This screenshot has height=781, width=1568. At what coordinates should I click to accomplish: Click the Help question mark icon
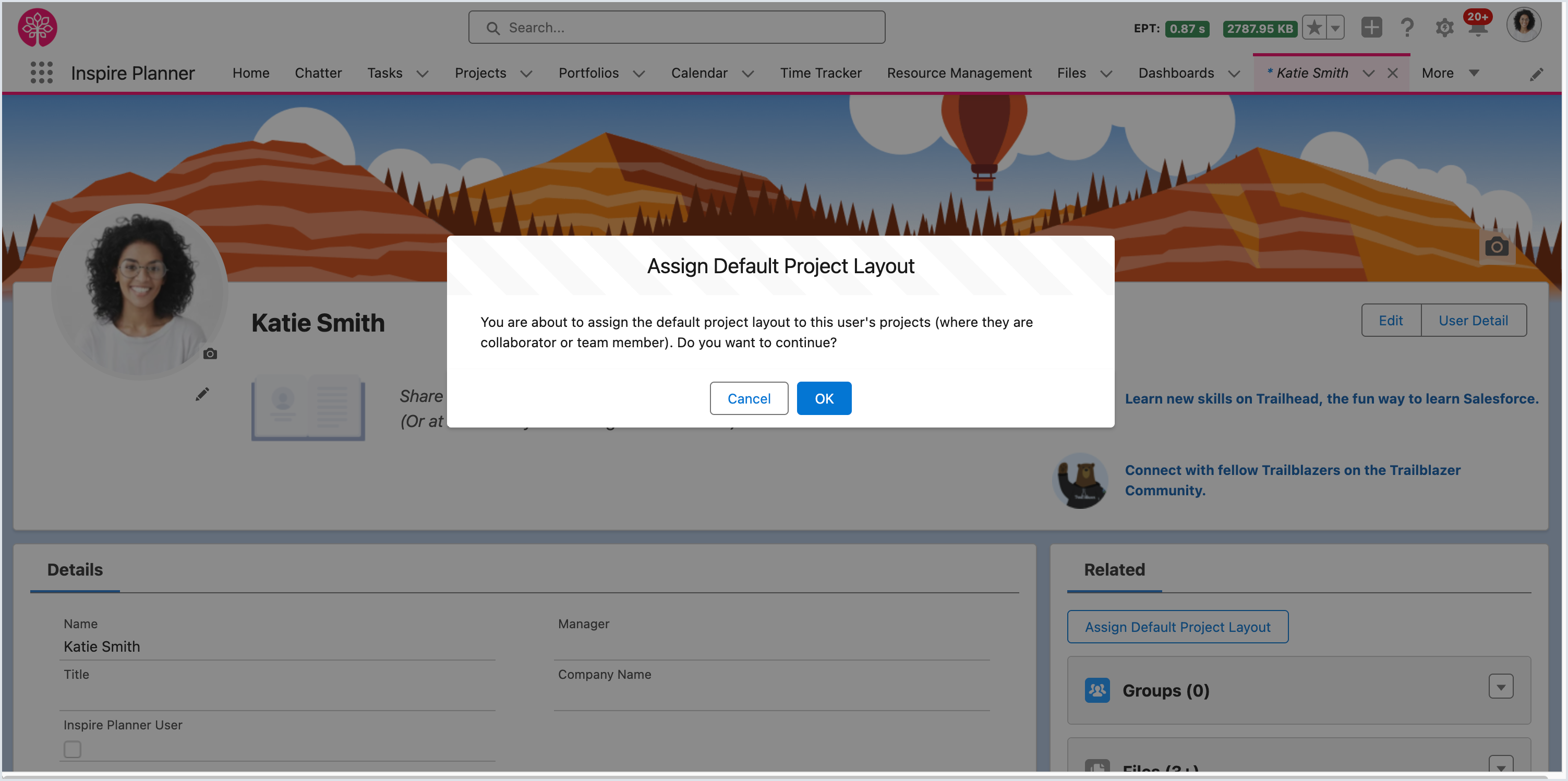[1407, 28]
